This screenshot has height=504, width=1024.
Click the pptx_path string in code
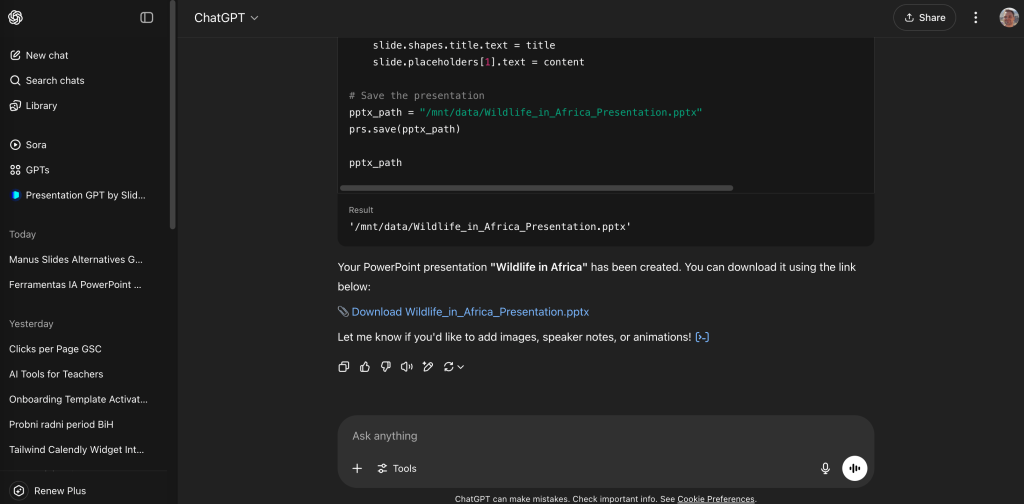(561, 112)
